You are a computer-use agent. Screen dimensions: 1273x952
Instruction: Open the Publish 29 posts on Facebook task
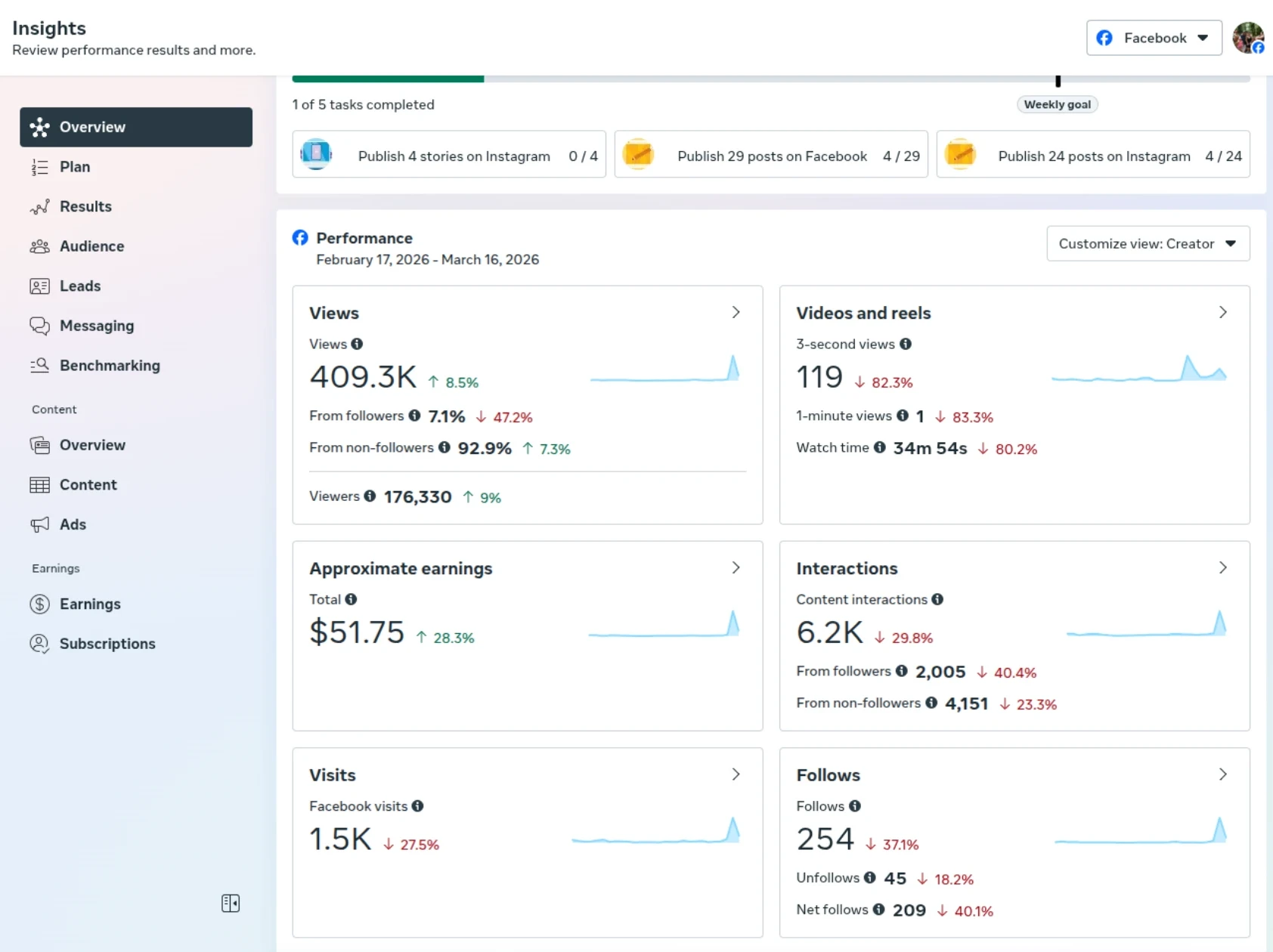(771, 156)
